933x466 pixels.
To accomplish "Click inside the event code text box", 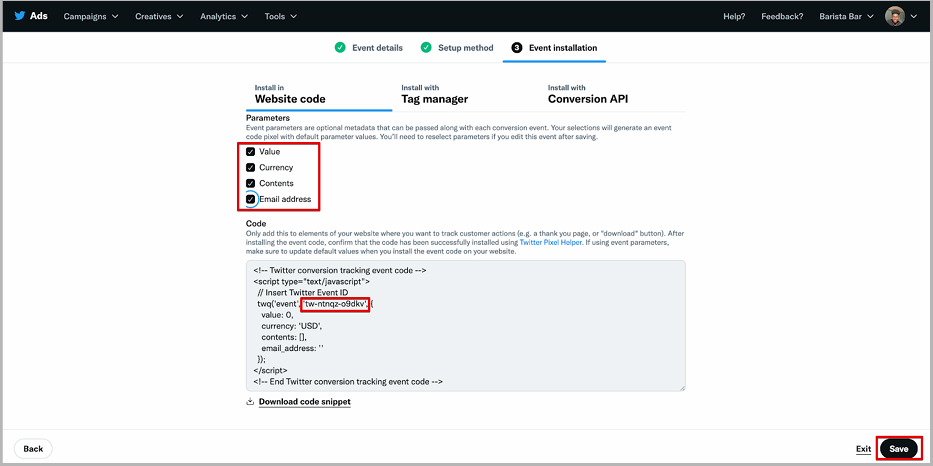I will pyautogui.click(x=465, y=326).
